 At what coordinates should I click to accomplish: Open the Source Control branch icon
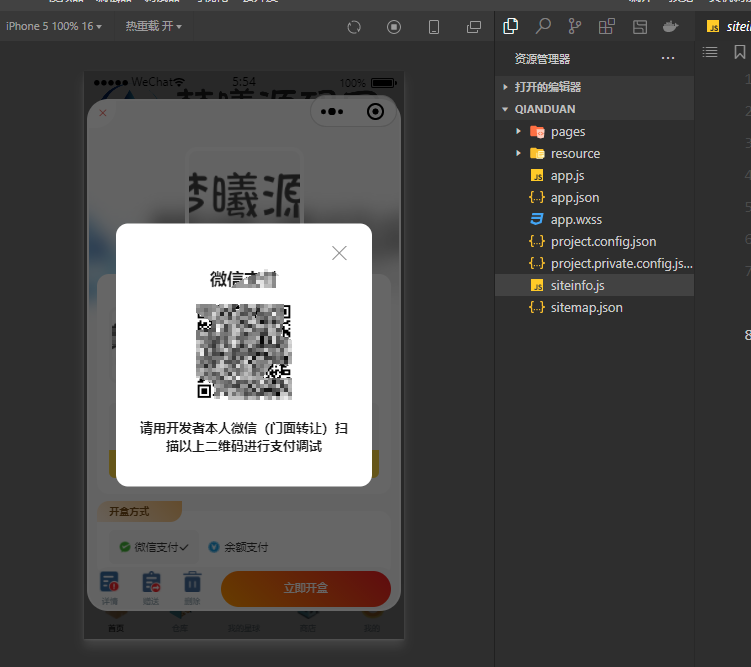[x=575, y=26]
